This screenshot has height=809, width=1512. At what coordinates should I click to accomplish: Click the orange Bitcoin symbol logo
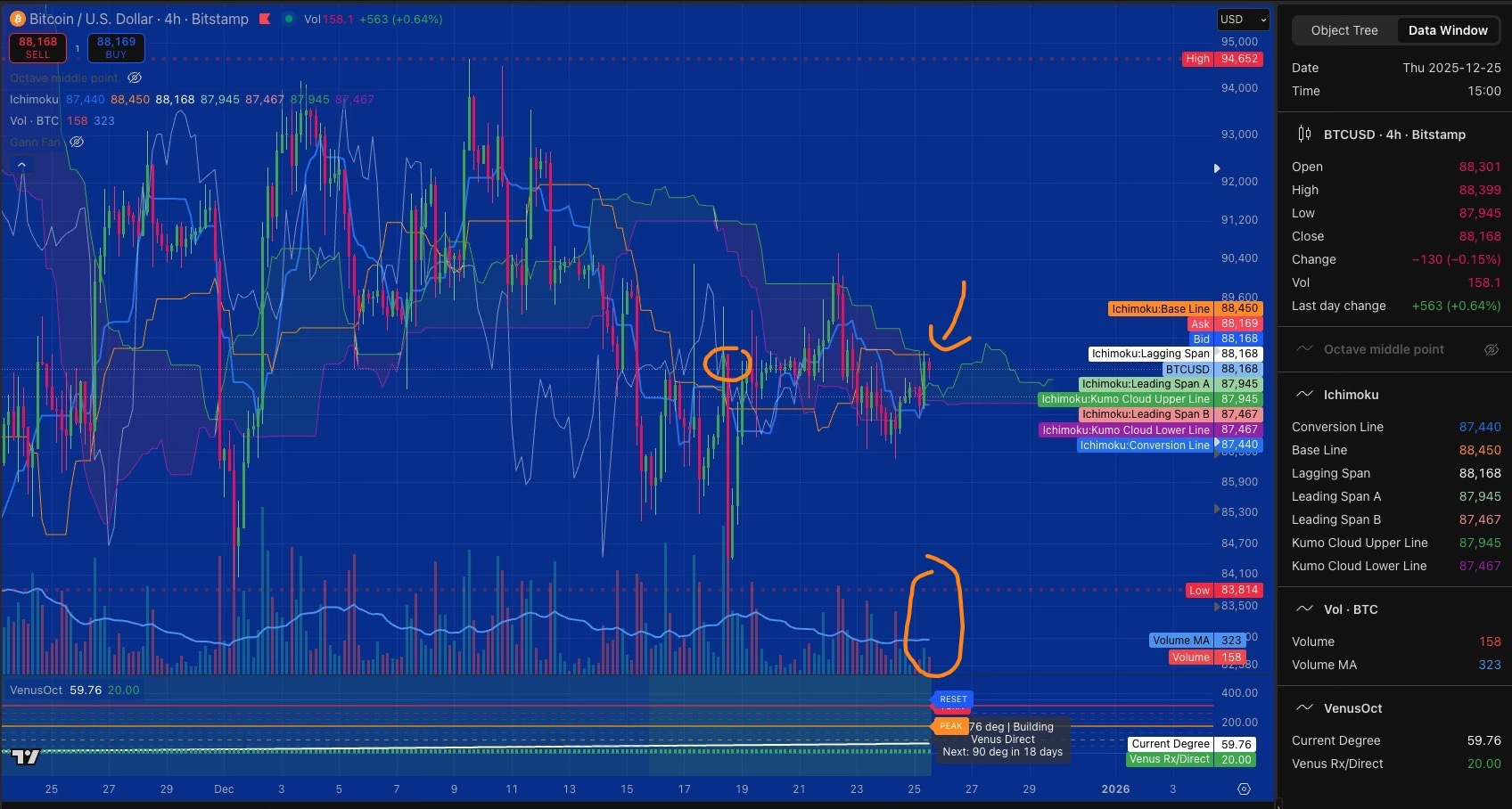pyautogui.click(x=16, y=19)
